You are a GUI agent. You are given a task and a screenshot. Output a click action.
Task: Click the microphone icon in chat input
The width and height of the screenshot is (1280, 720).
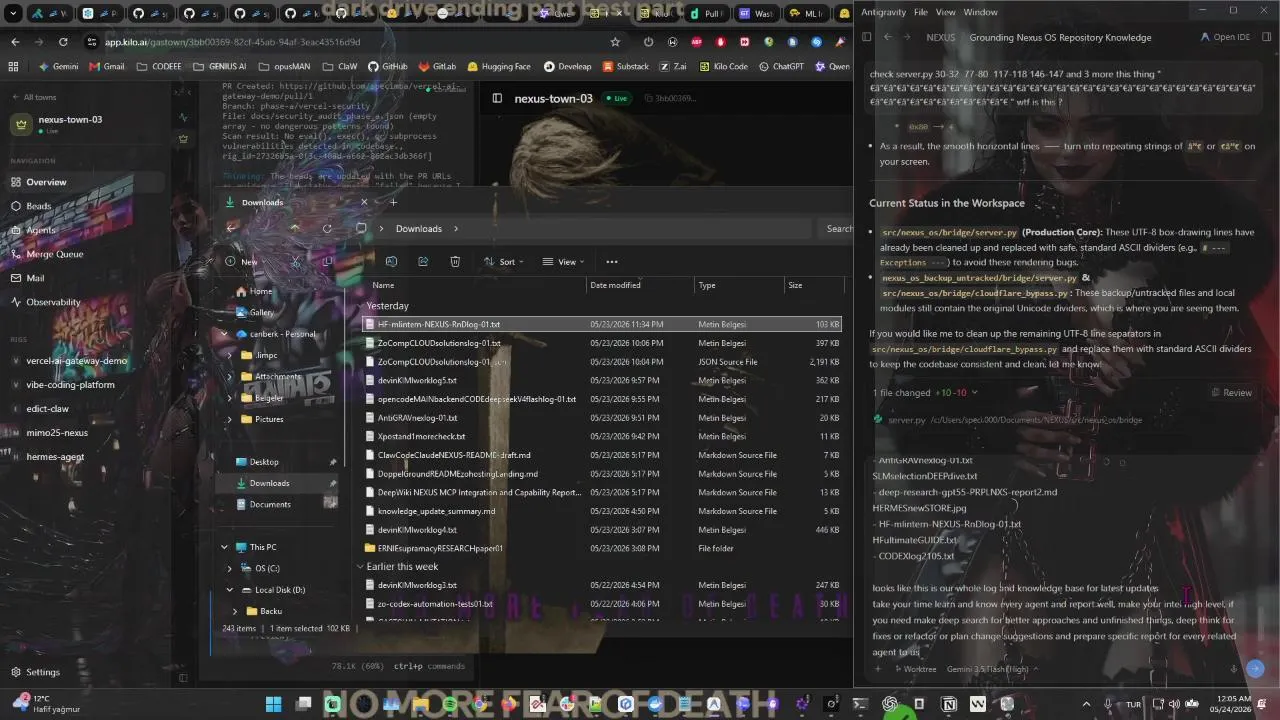[1233, 669]
